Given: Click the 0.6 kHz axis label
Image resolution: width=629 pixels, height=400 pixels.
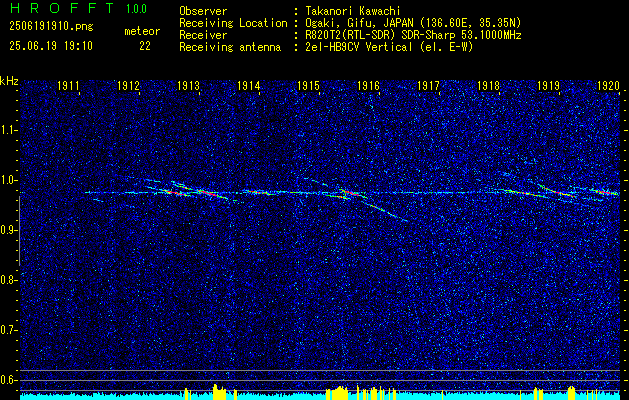Looking at the screenshot, I should (9, 380).
